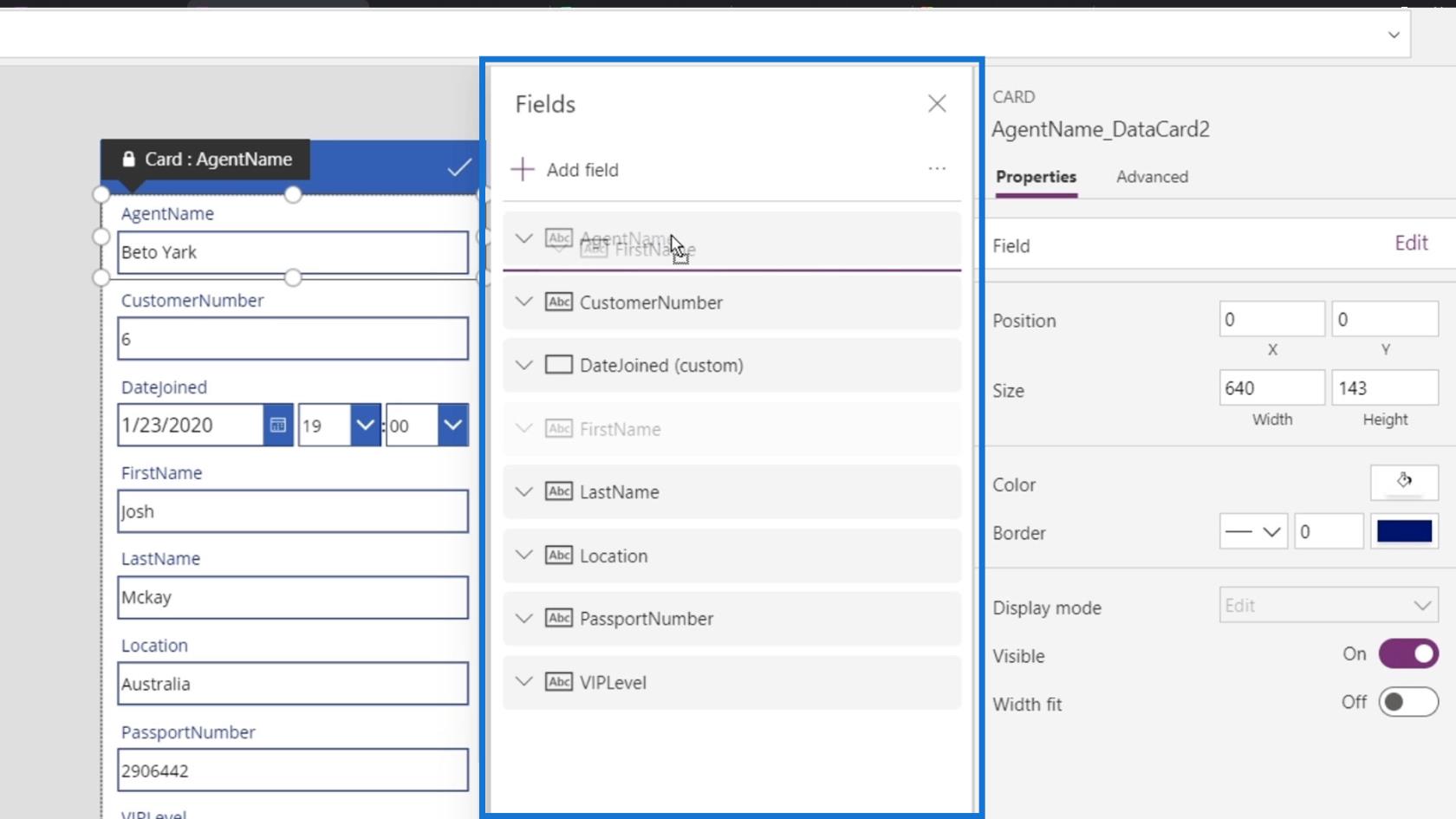This screenshot has width=1456, height=819.
Task: Click the PassportNumber input showing 2906442
Action: 293,770
